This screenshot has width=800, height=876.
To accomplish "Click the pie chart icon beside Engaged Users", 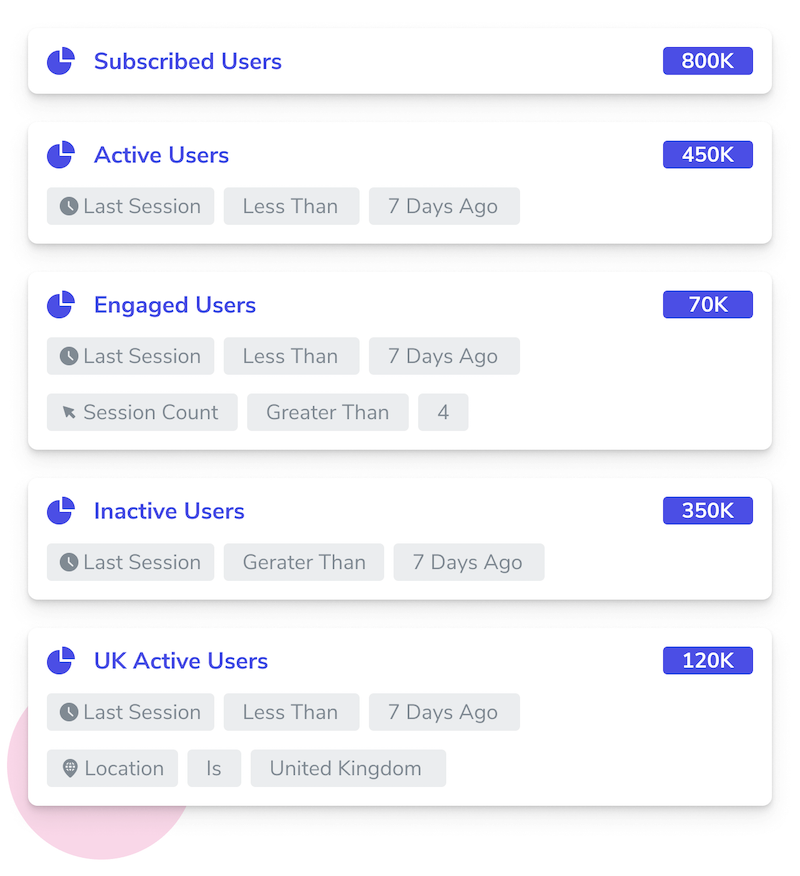I will click(60, 304).
